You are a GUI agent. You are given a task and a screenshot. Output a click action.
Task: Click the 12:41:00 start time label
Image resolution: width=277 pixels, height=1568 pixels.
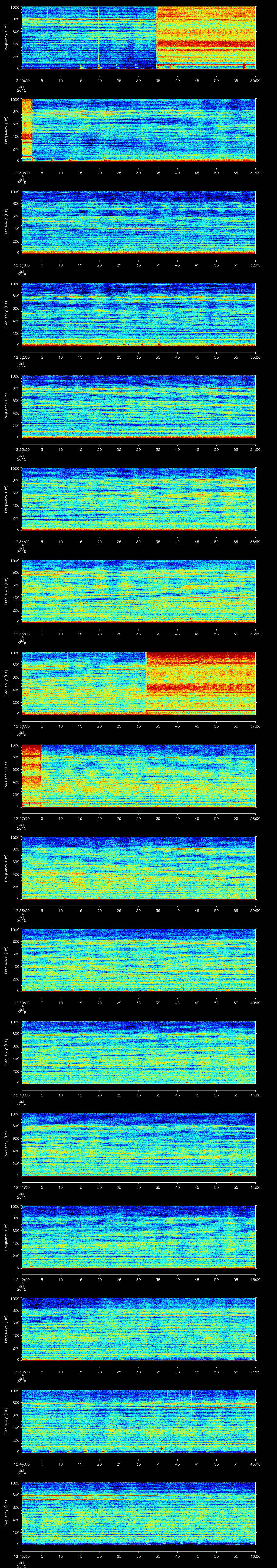coord(22,1187)
